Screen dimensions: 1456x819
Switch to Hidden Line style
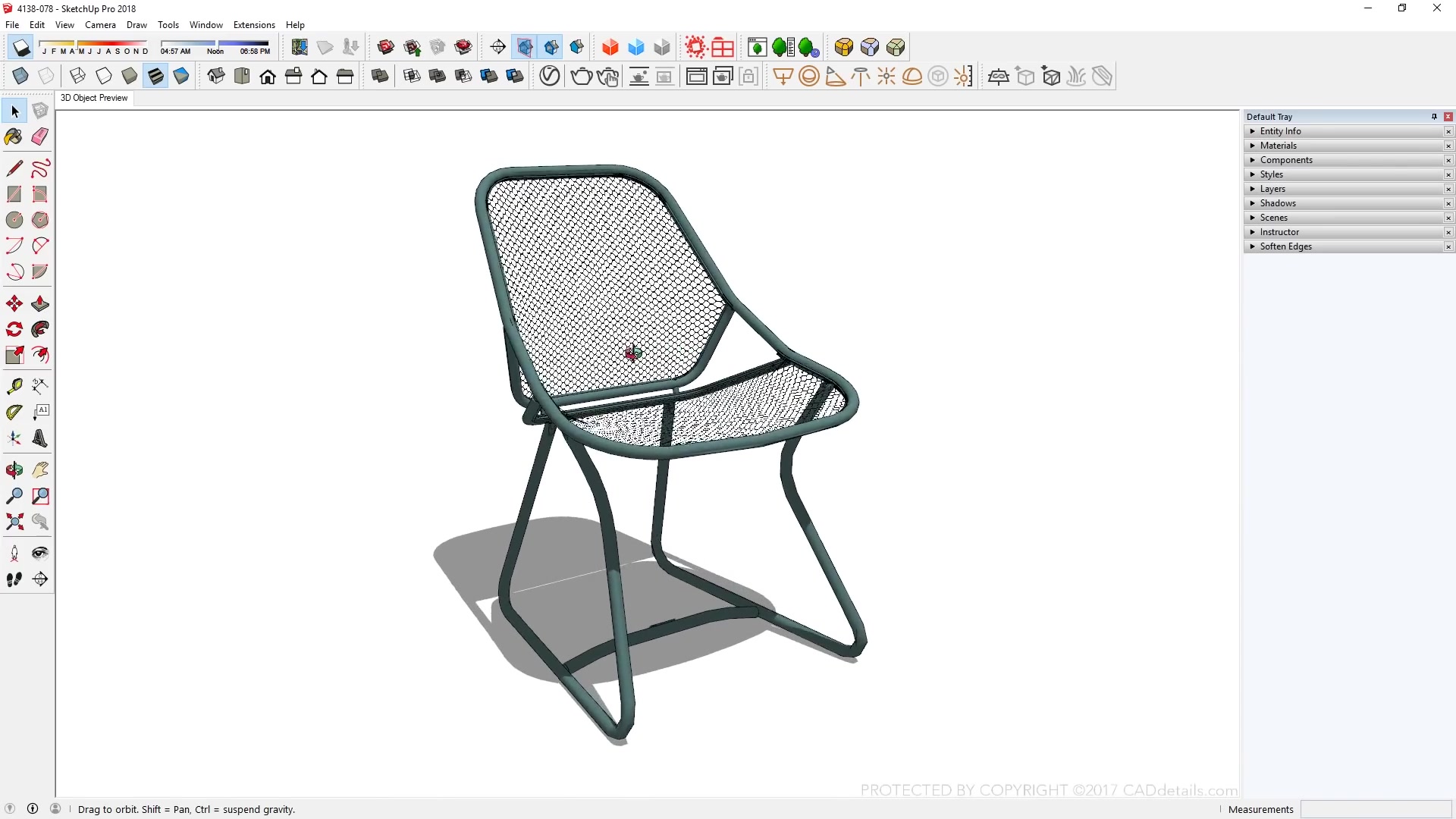(104, 76)
